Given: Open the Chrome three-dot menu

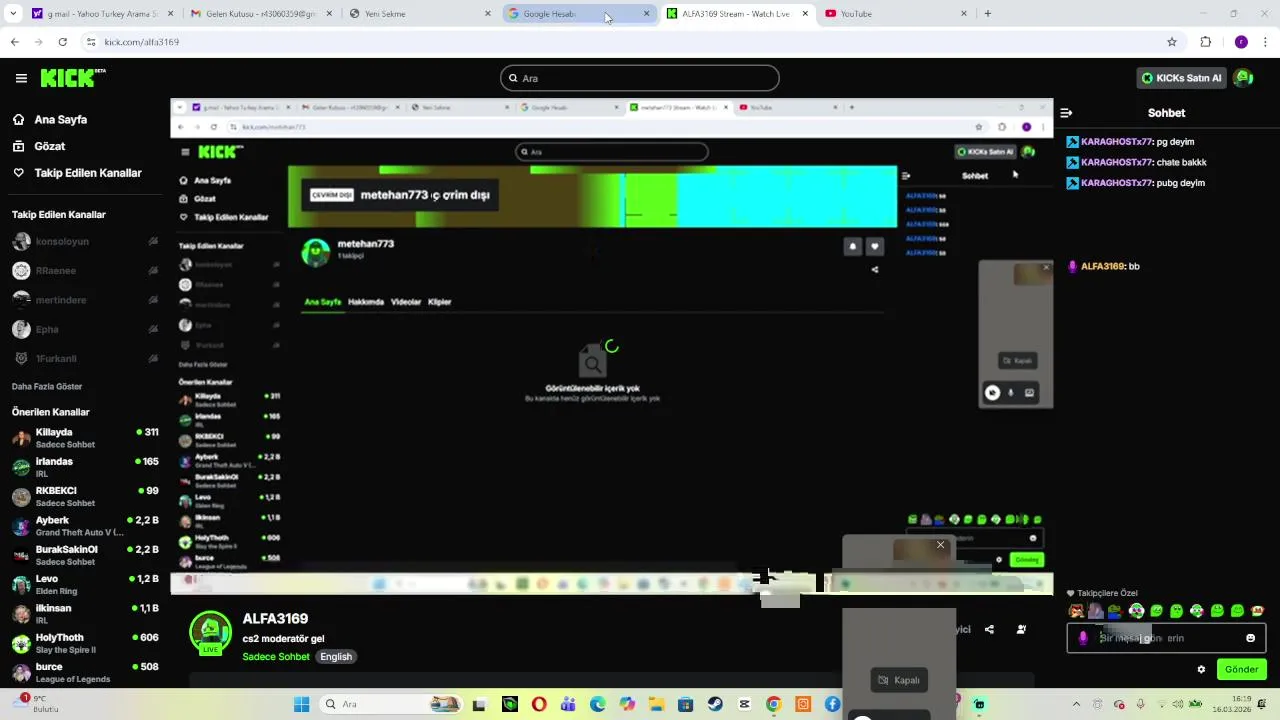Looking at the screenshot, I should tap(1266, 42).
